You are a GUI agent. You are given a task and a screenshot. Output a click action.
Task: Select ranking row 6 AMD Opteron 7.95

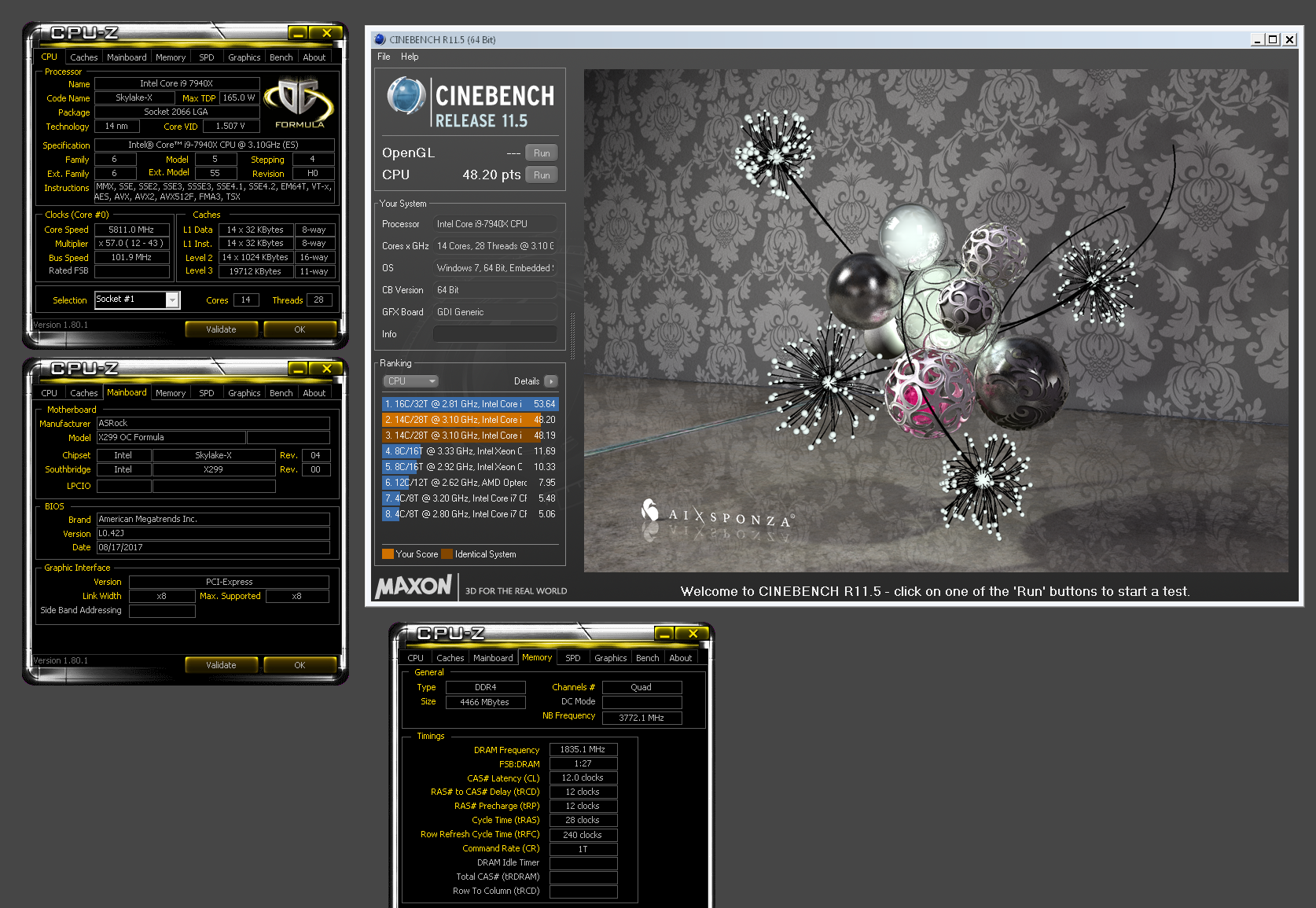pyautogui.click(x=470, y=483)
